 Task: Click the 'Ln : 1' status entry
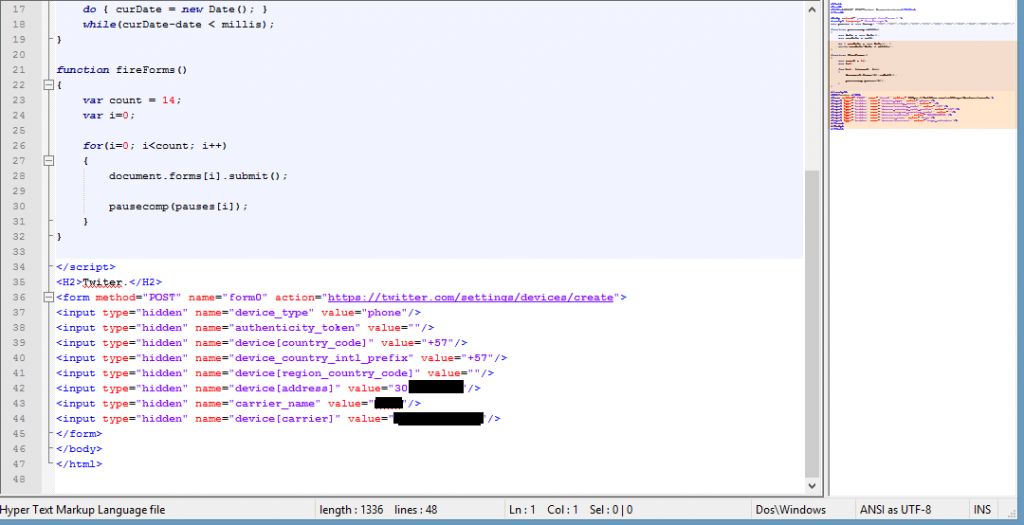pyautogui.click(x=522, y=510)
